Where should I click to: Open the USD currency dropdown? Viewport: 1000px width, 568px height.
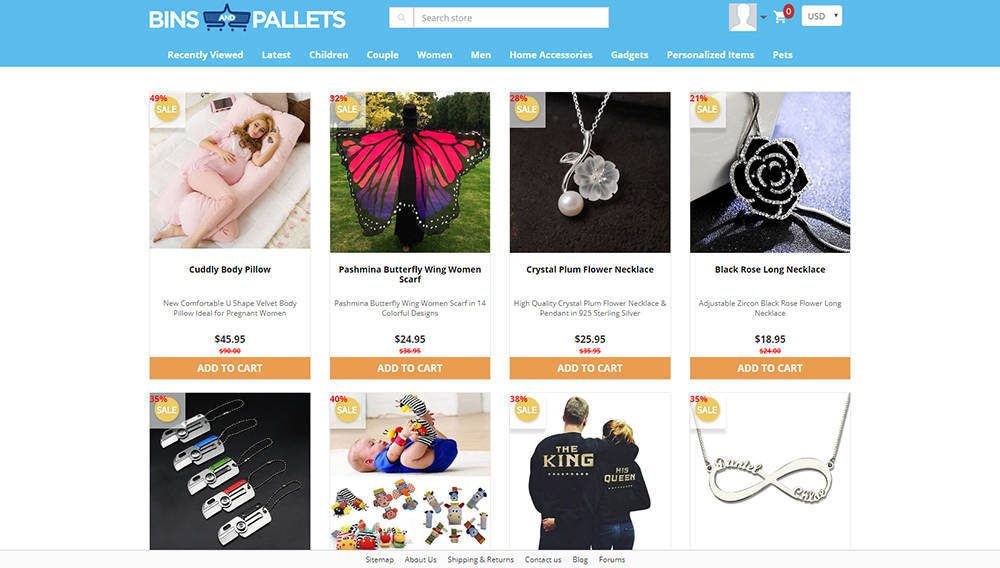click(821, 16)
